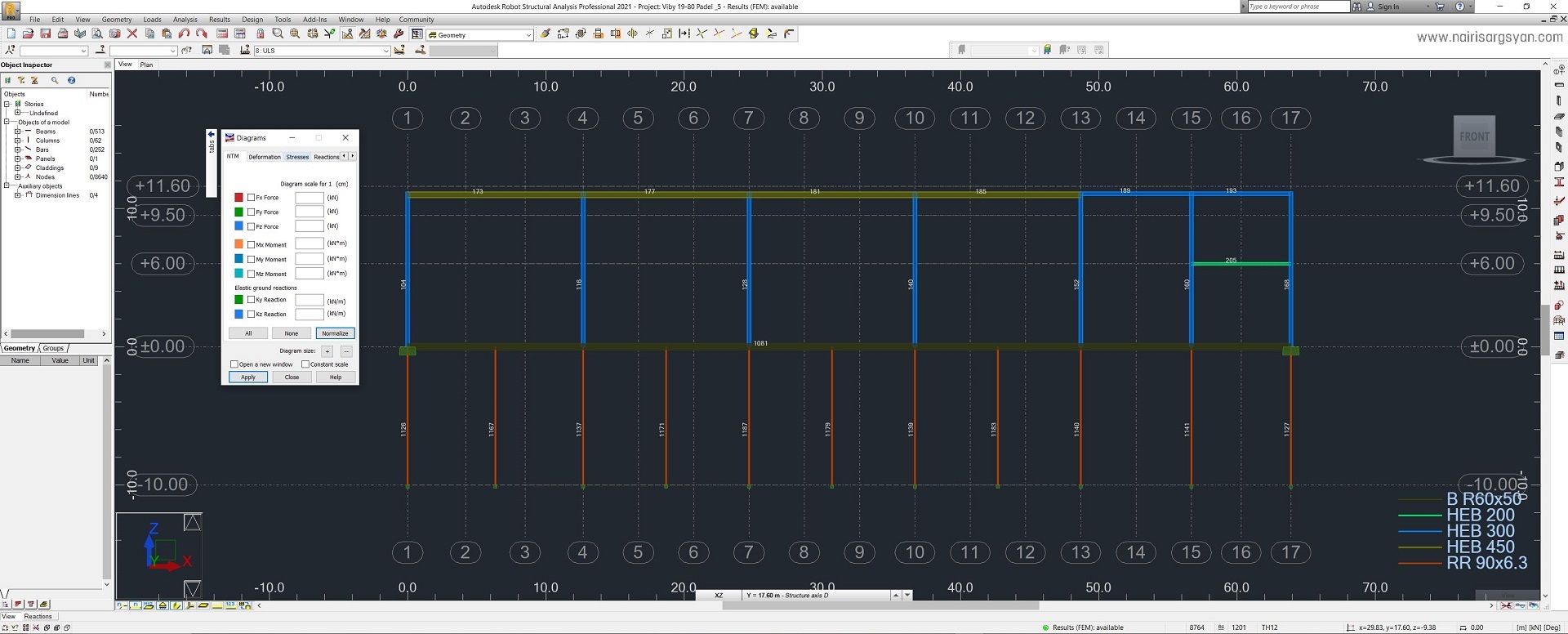Expand the Bars tree node

(x=17, y=150)
